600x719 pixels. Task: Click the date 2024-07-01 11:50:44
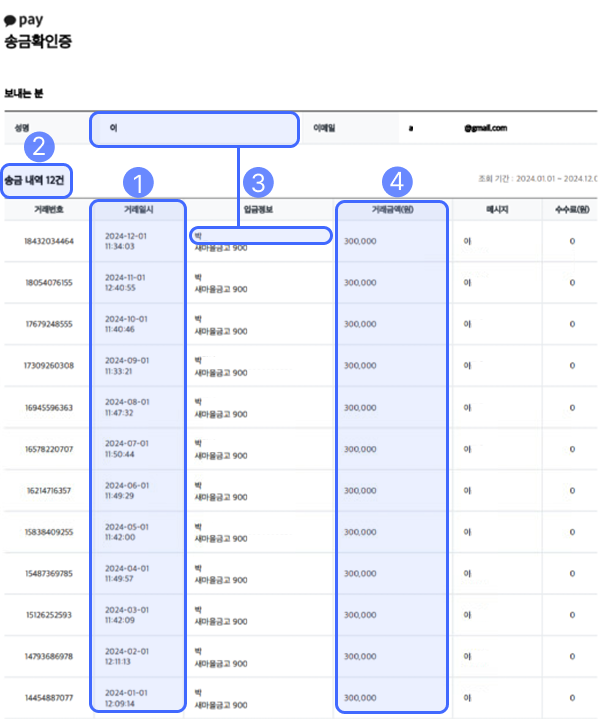click(x=127, y=449)
